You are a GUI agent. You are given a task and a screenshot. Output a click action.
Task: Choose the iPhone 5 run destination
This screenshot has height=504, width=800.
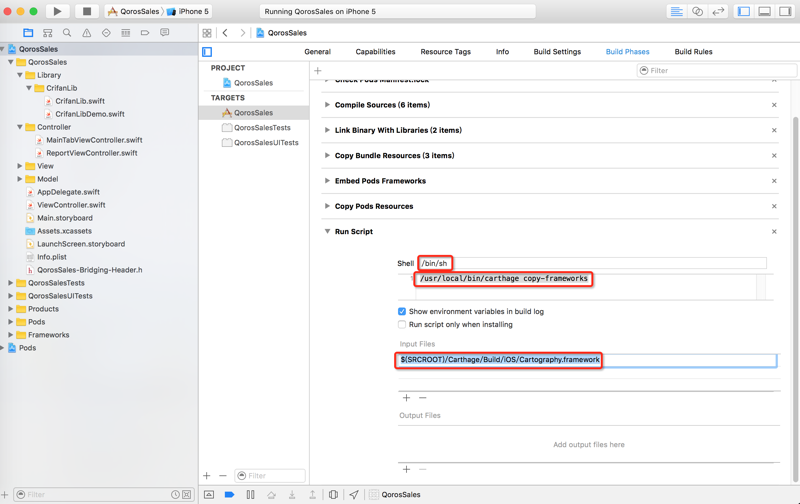188,11
